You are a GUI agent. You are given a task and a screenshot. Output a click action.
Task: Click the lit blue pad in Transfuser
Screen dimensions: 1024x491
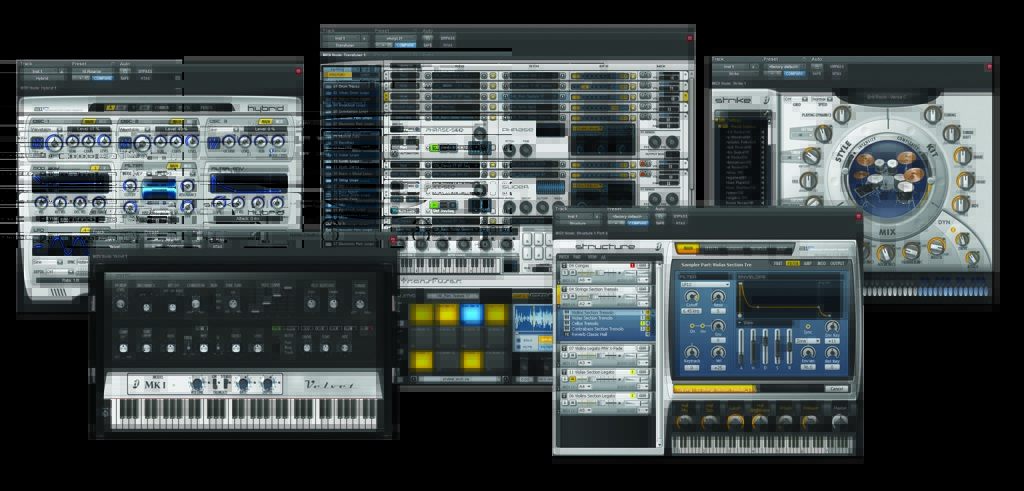click(470, 313)
